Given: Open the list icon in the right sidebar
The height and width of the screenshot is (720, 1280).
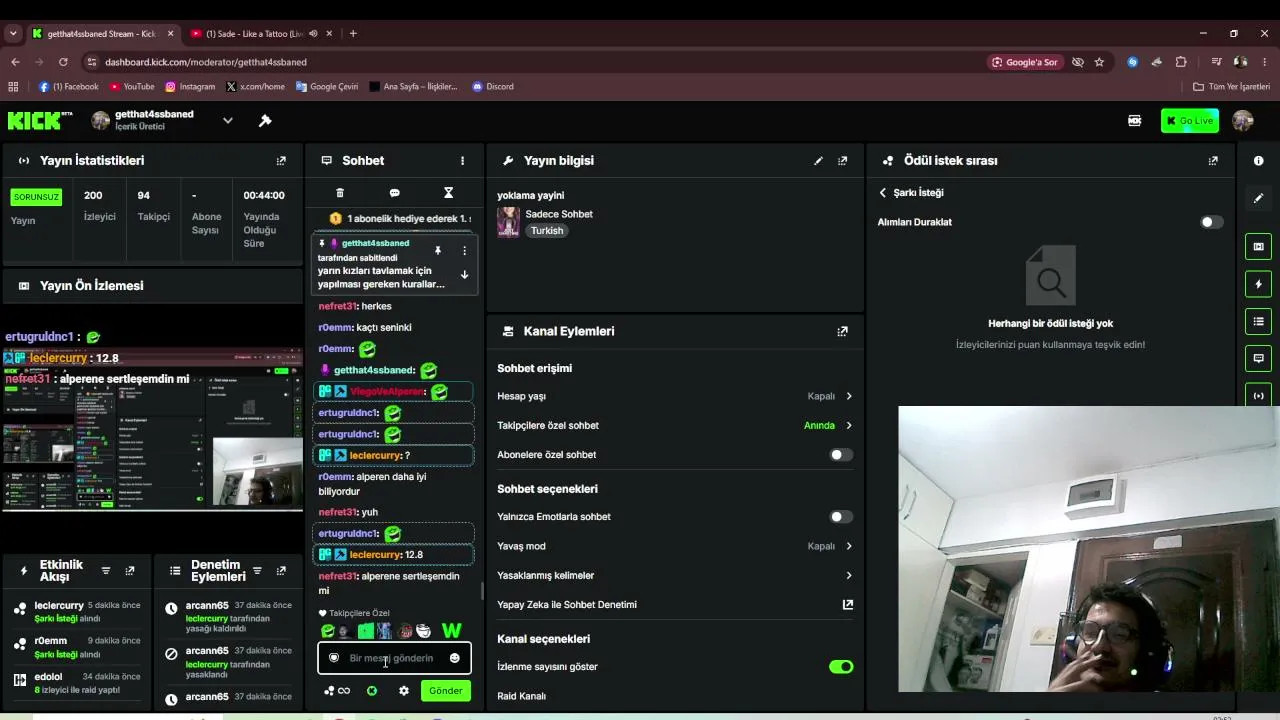Looking at the screenshot, I should [x=1259, y=322].
